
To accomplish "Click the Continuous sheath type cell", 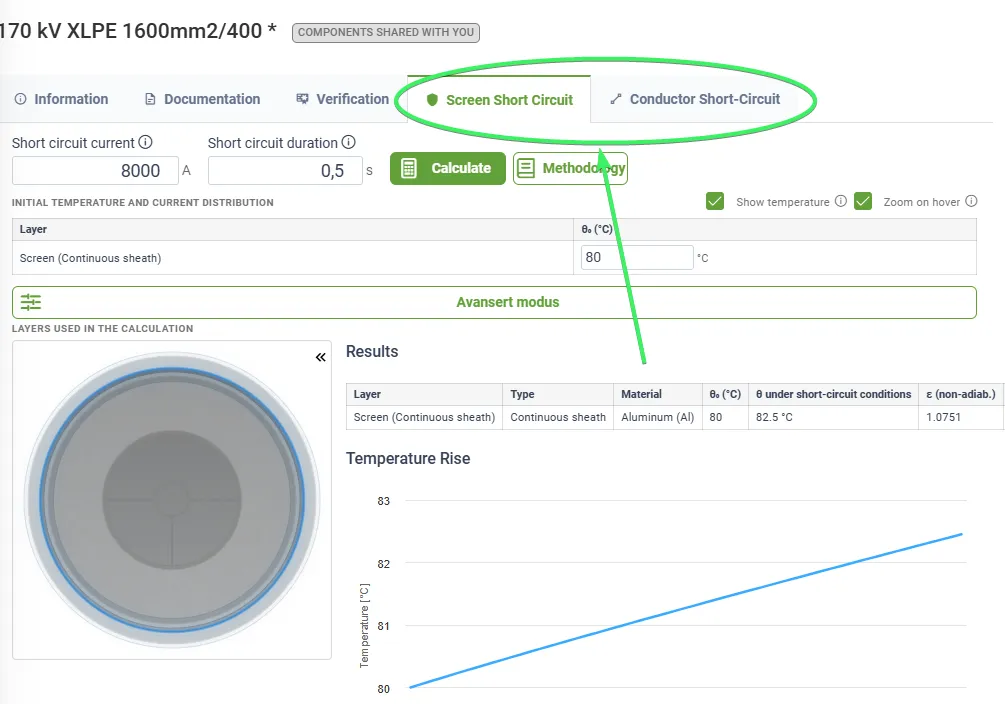I will tap(558, 417).
